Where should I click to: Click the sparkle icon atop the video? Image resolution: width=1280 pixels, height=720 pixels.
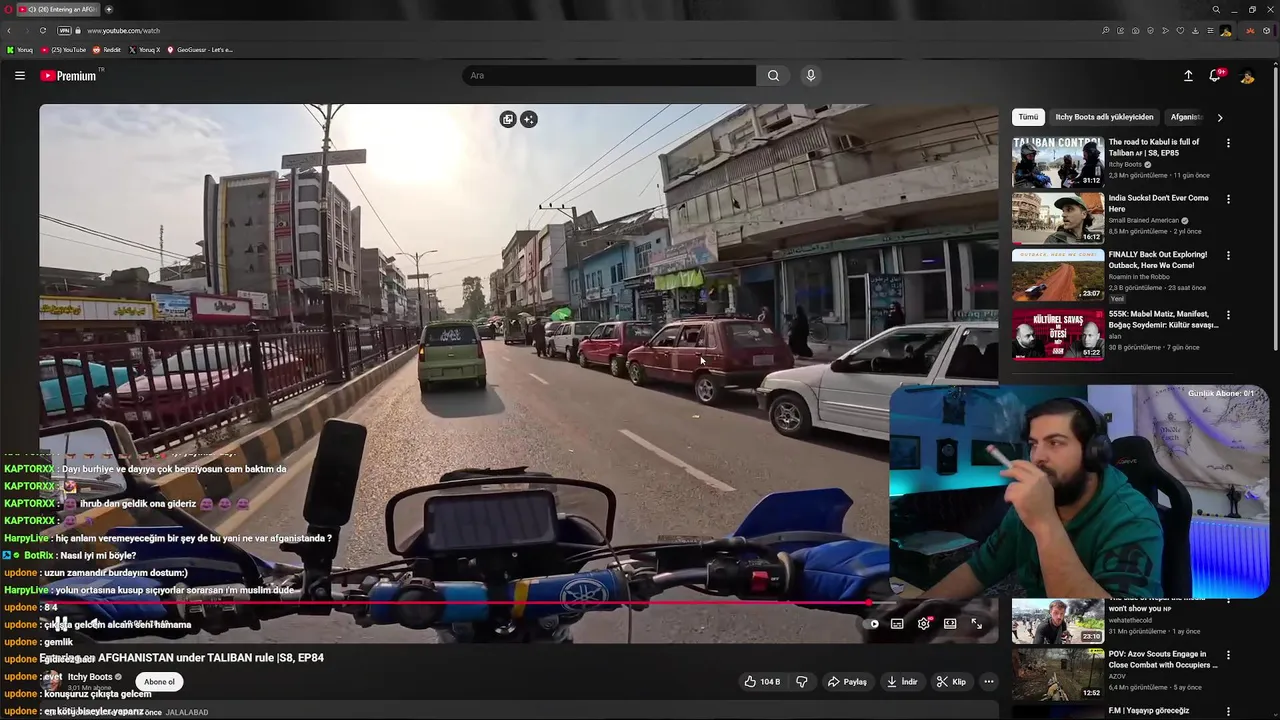pyautogui.click(x=529, y=119)
